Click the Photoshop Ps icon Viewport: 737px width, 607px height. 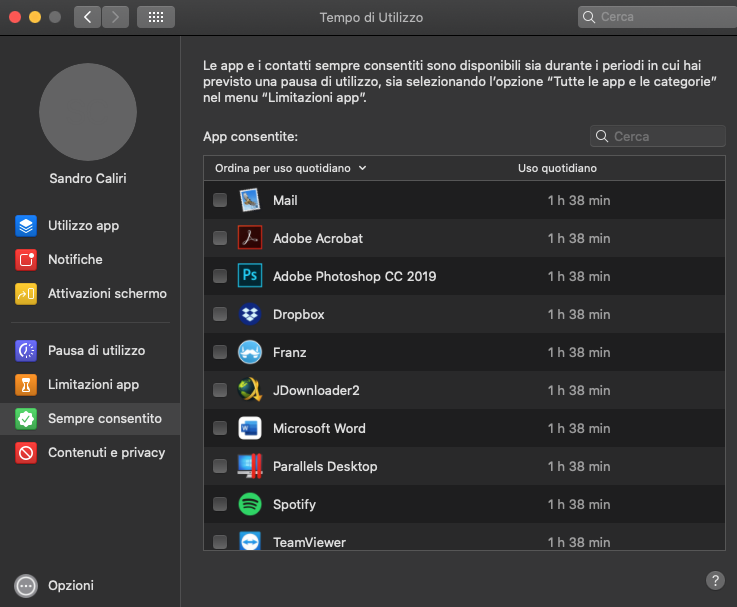[250, 276]
